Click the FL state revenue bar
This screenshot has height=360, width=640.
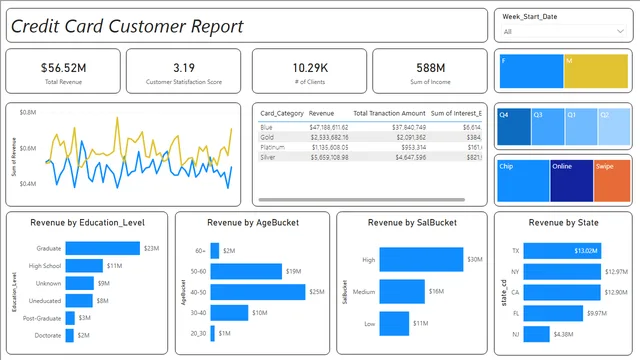(x=553, y=313)
